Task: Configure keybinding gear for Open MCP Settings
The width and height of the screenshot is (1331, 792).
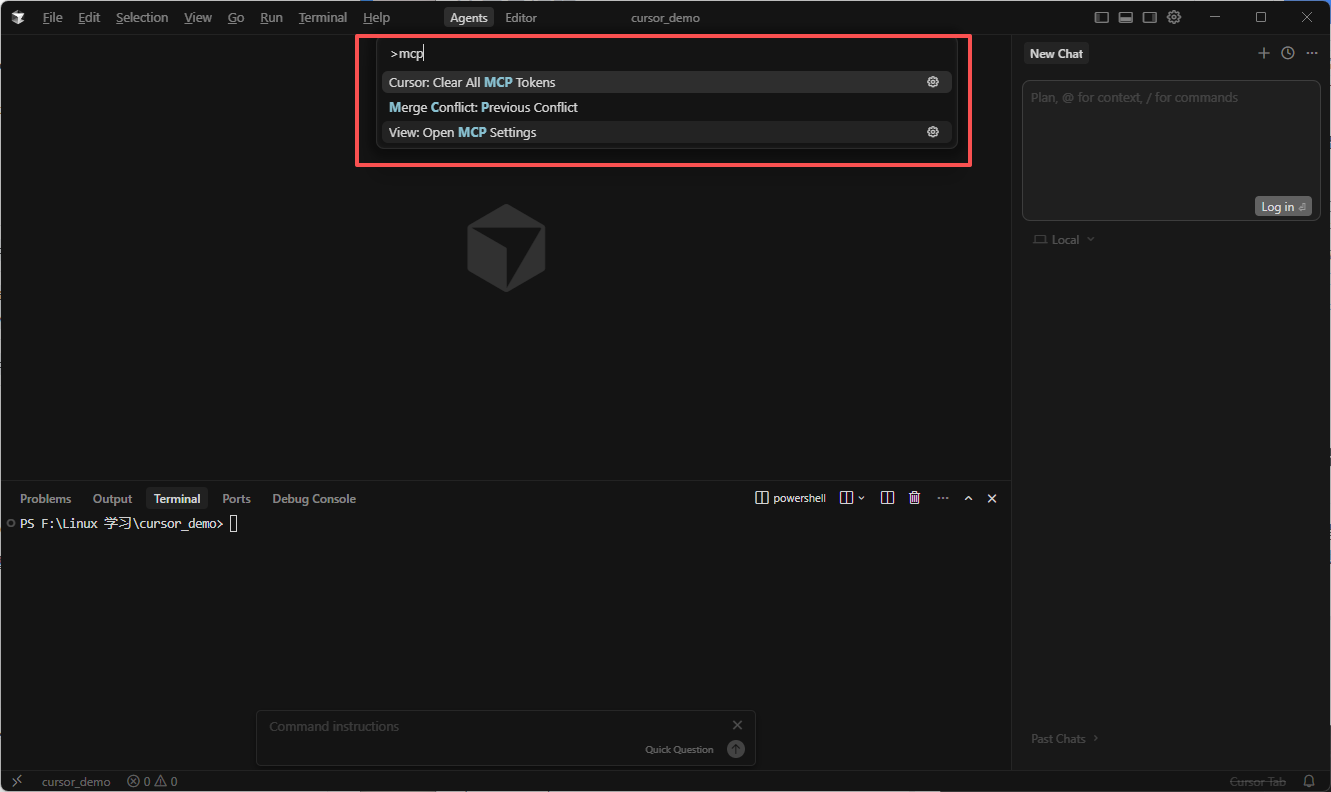Action: pos(933,132)
